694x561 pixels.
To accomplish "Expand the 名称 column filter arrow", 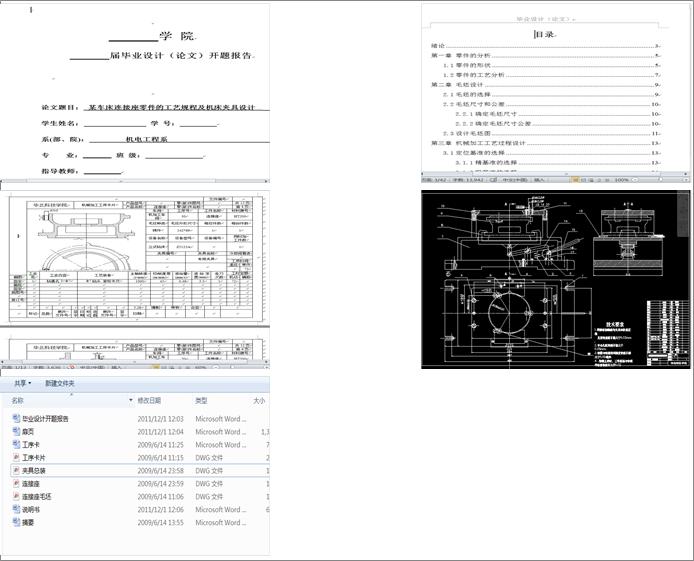I will [131, 401].
